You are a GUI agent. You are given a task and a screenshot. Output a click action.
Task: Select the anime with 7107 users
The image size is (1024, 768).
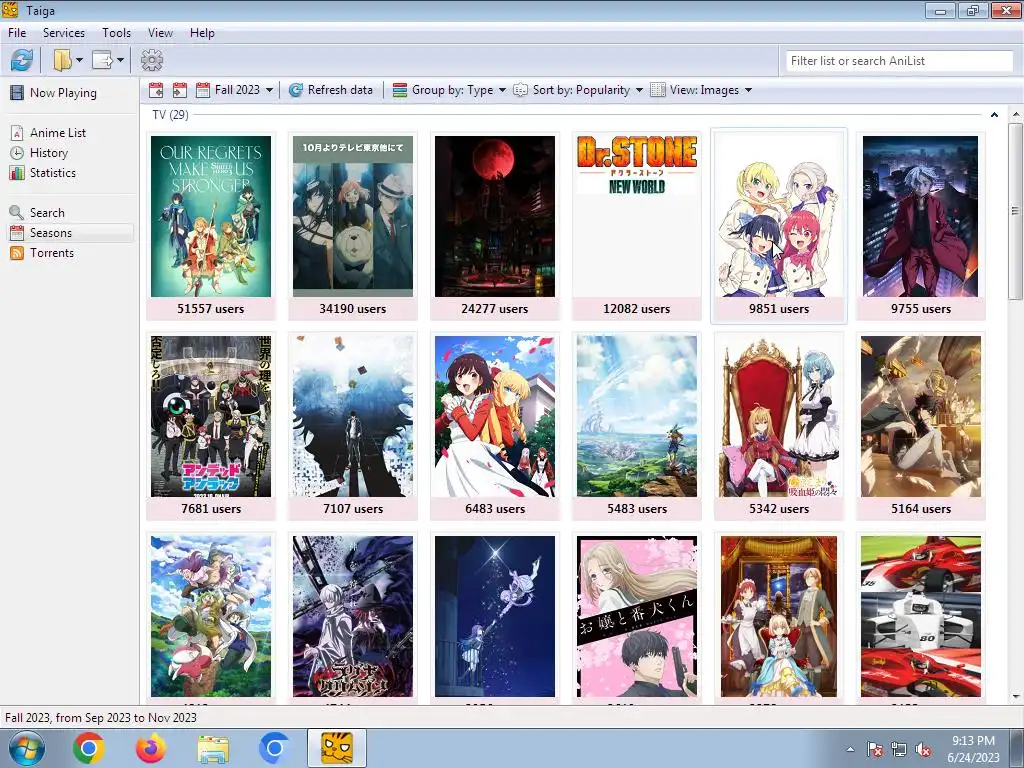point(353,426)
